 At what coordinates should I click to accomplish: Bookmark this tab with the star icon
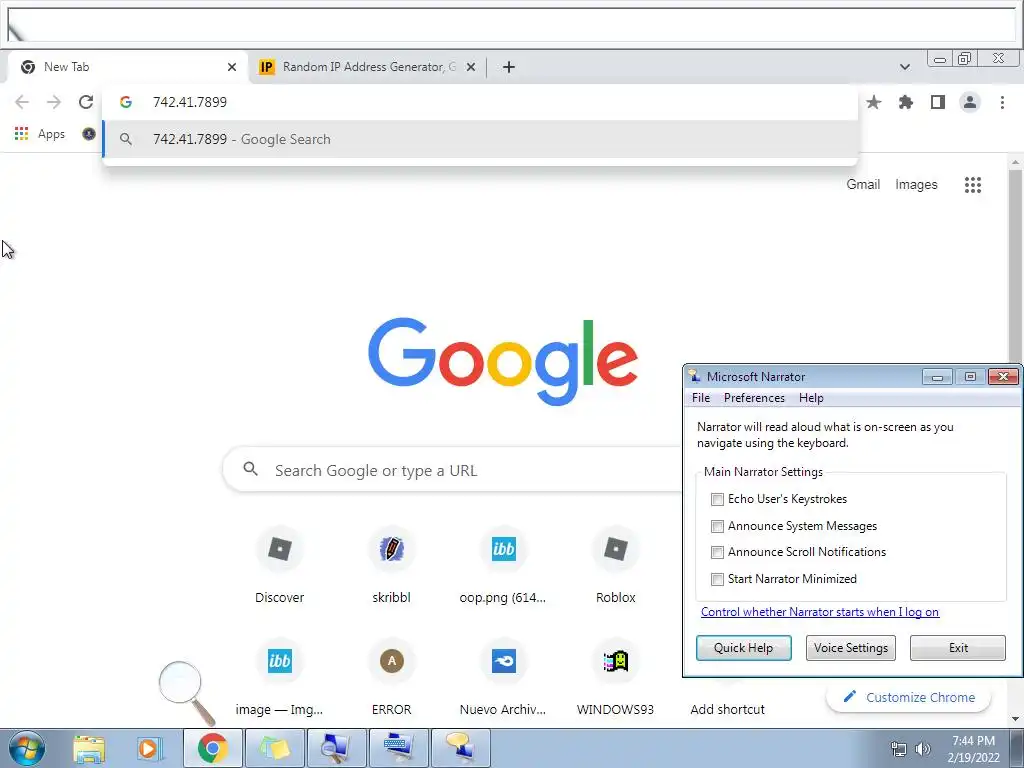click(873, 102)
